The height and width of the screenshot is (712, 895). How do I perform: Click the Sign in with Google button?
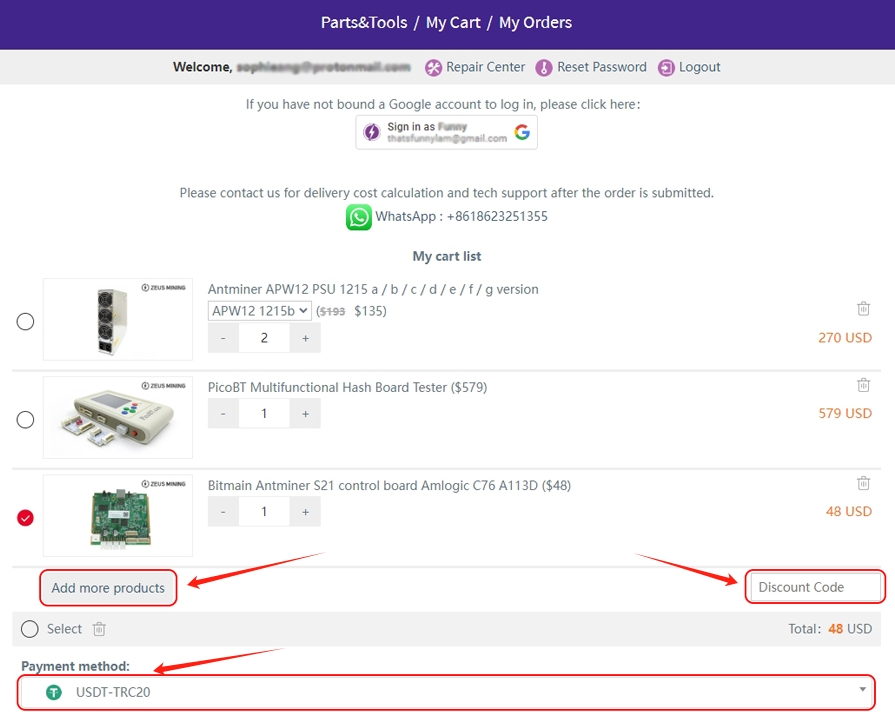coord(446,132)
